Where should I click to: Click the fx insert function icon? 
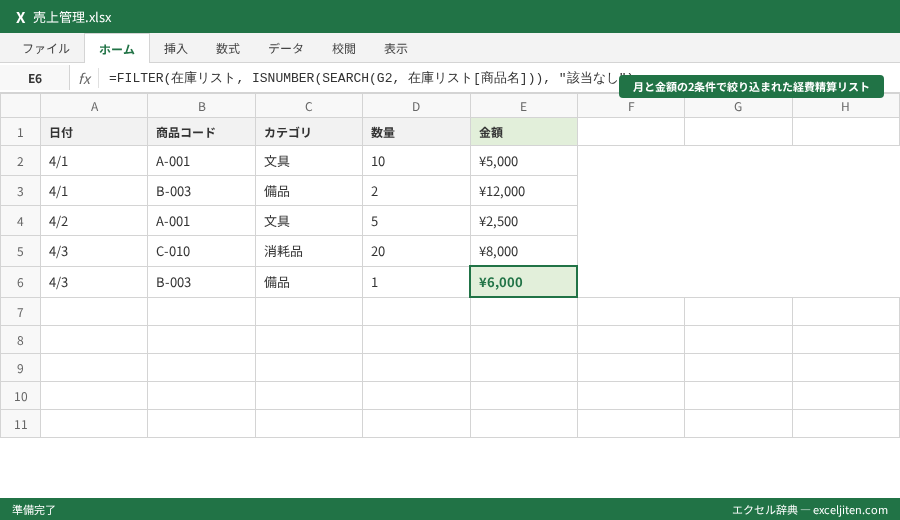coord(85,79)
